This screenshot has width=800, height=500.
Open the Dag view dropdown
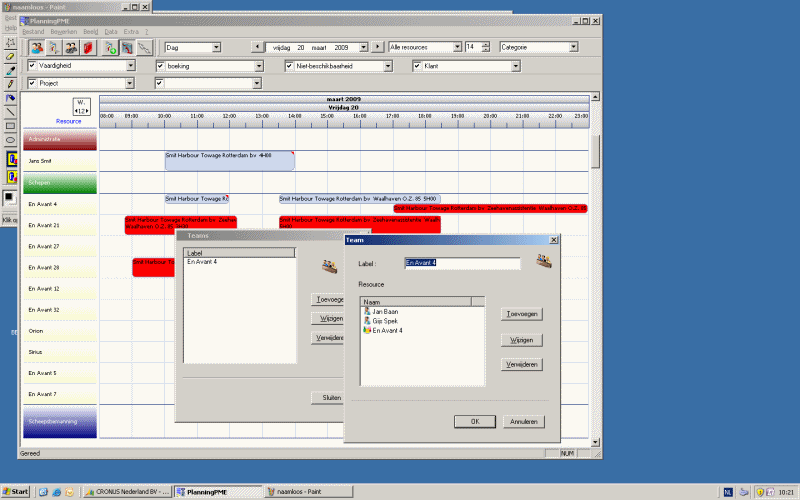click(215, 47)
